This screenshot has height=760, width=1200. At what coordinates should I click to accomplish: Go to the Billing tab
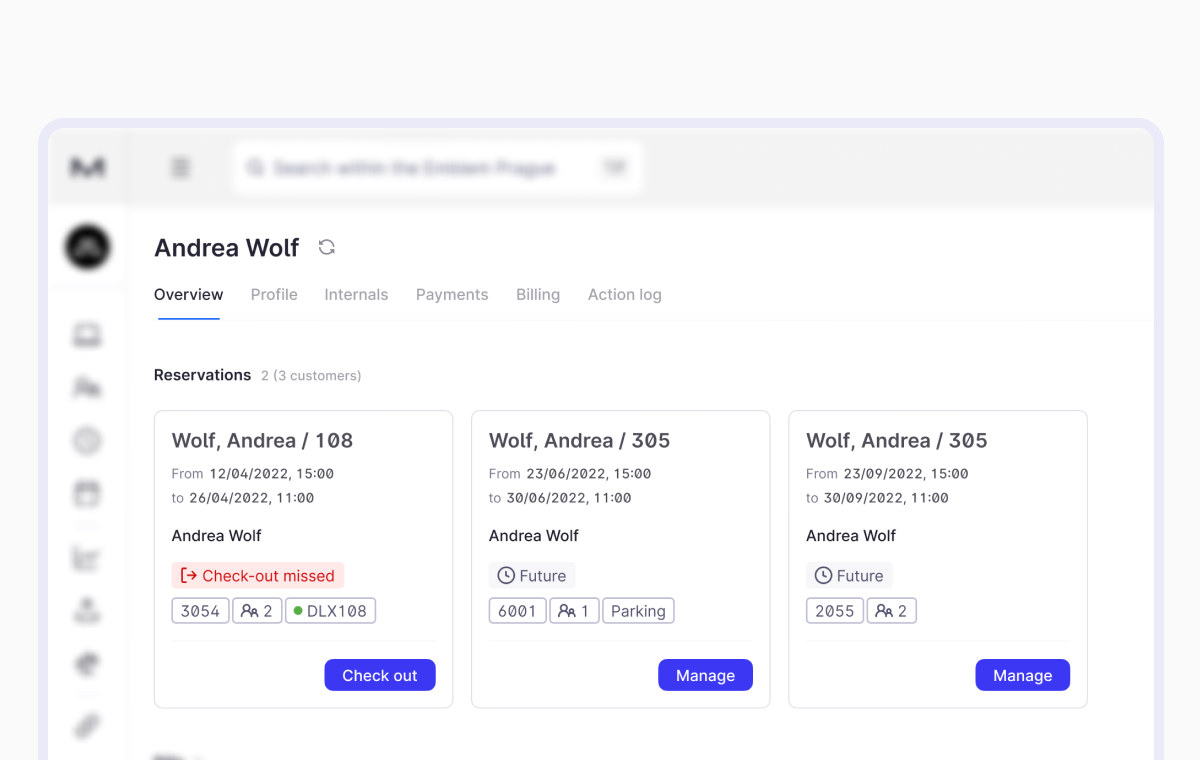(x=538, y=295)
